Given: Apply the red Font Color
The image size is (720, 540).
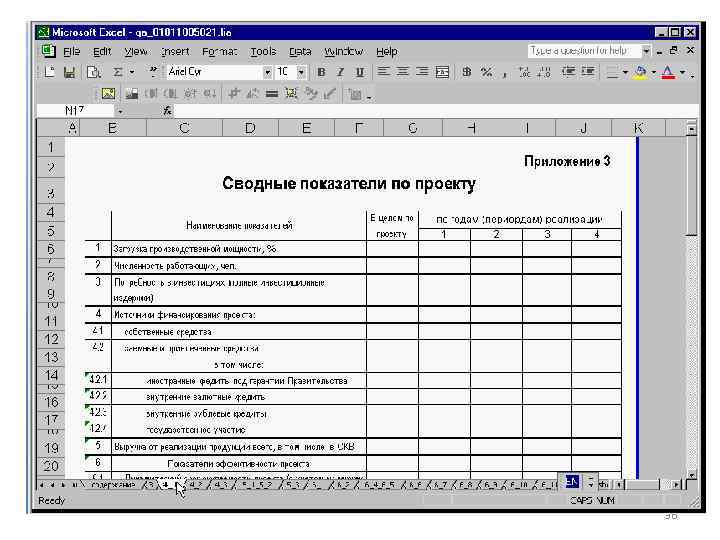Looking at the screenshot, I should click(668, 72).
